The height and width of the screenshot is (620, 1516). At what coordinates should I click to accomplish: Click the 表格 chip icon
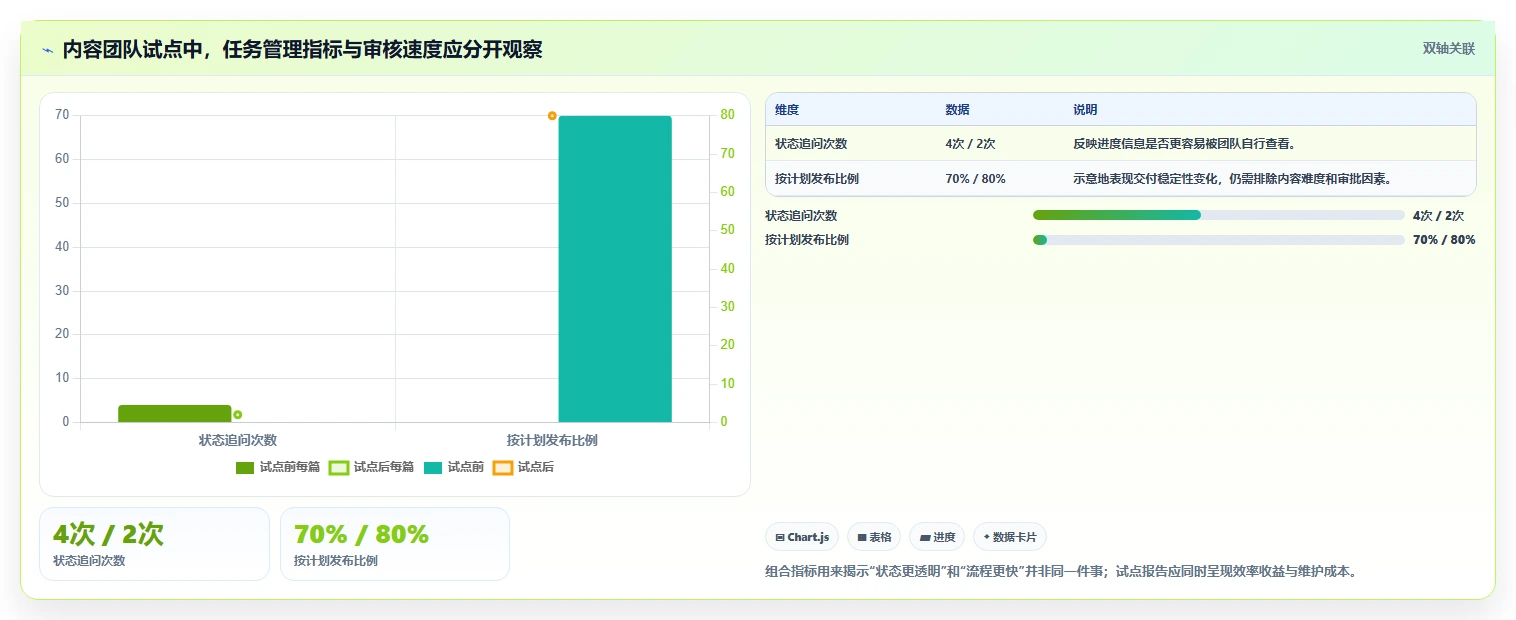[862, 538]
